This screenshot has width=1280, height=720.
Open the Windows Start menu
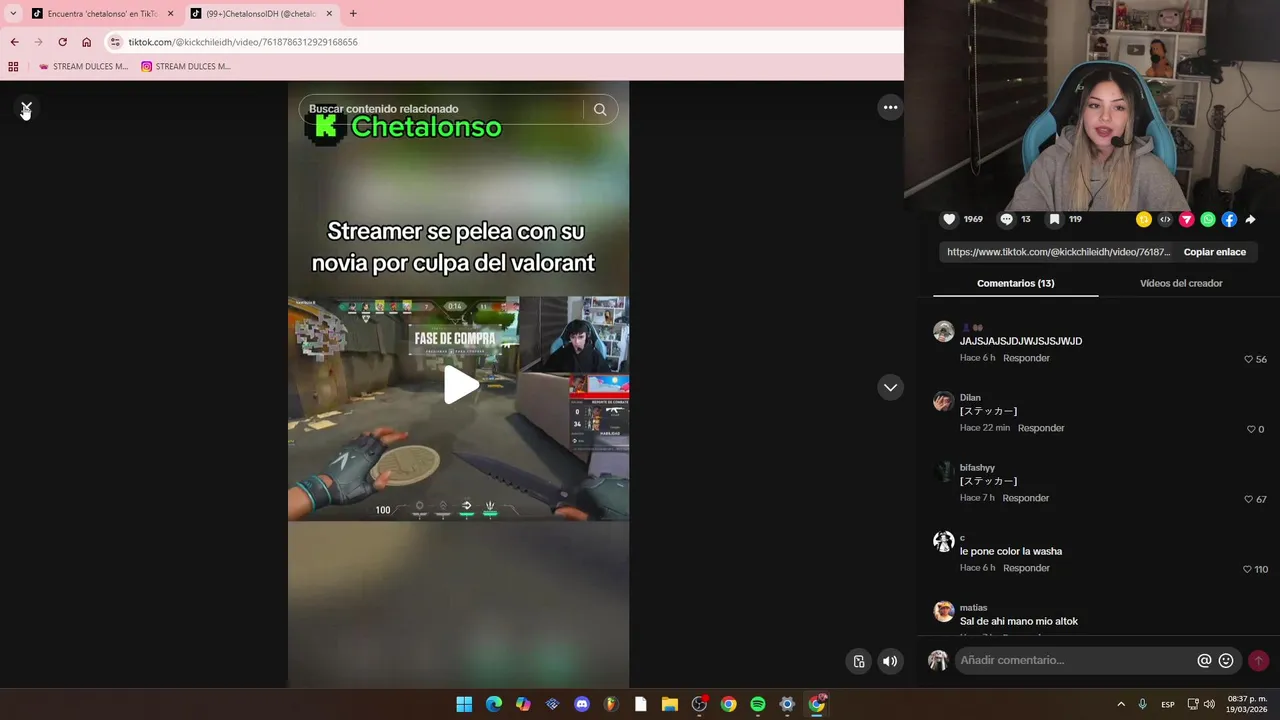coord(464,704)
